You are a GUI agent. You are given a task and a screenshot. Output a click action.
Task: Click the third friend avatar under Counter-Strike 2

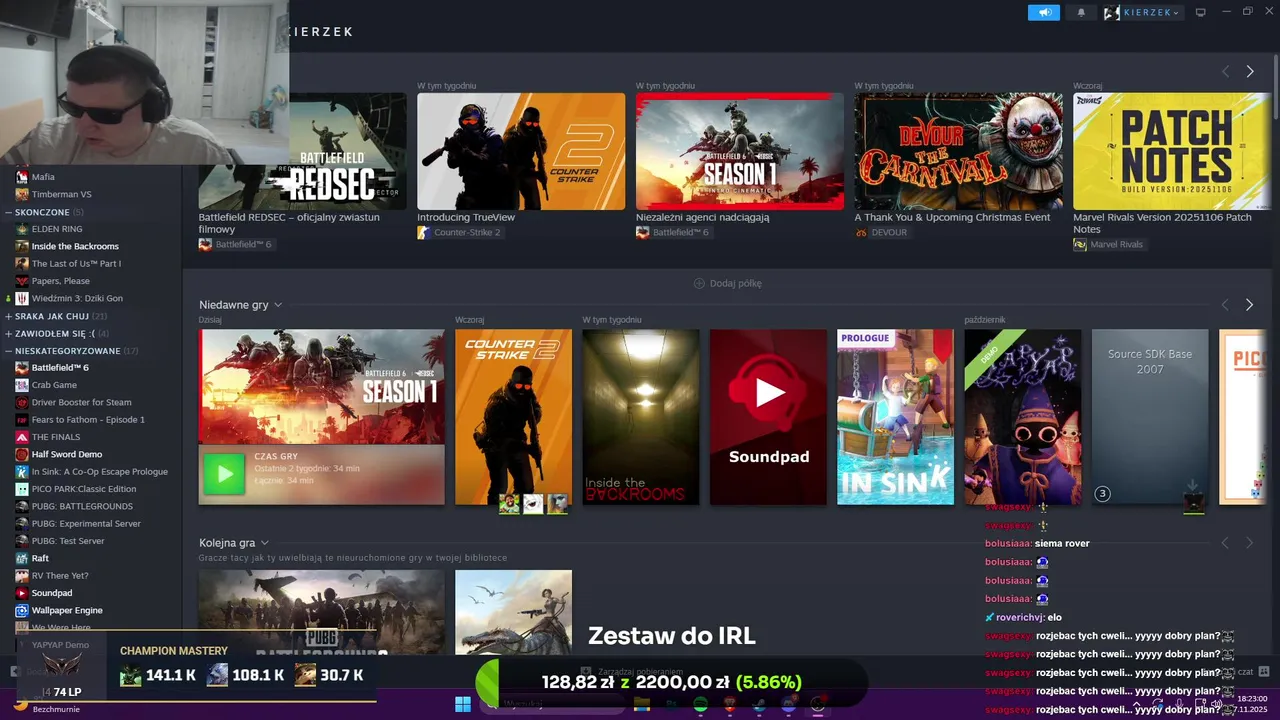point(557,504)
